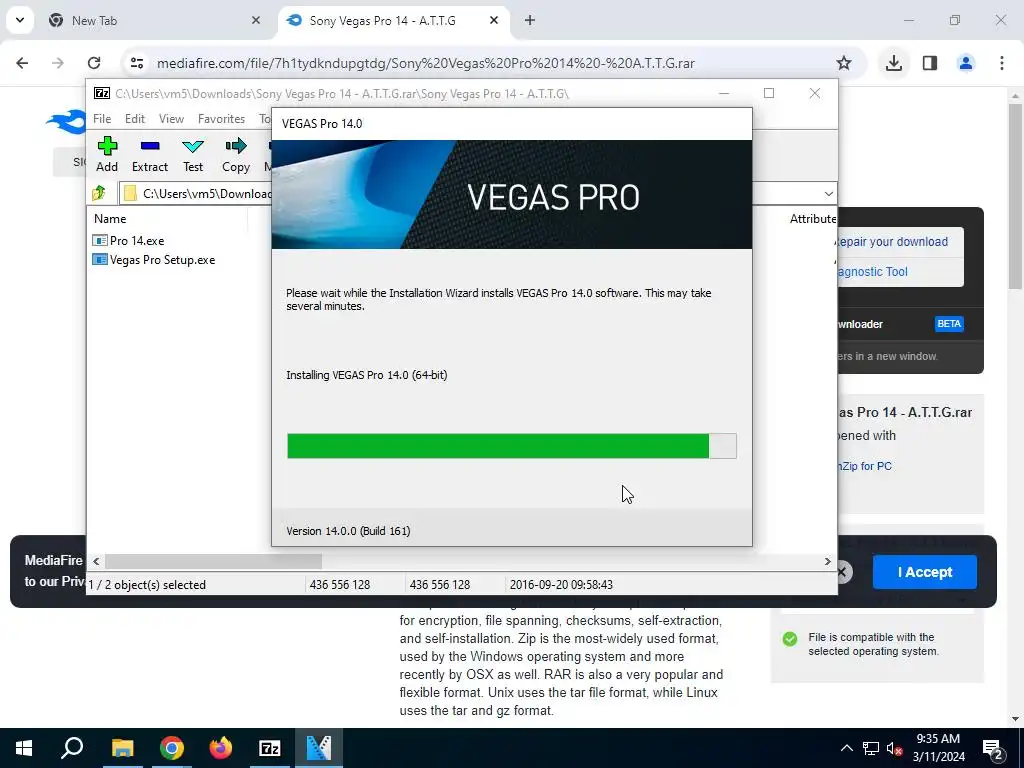Click the WinZip for PC link

(865, 466)
